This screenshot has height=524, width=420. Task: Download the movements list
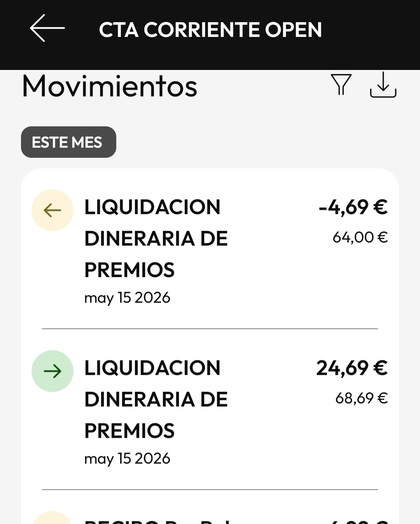(383, 85)
